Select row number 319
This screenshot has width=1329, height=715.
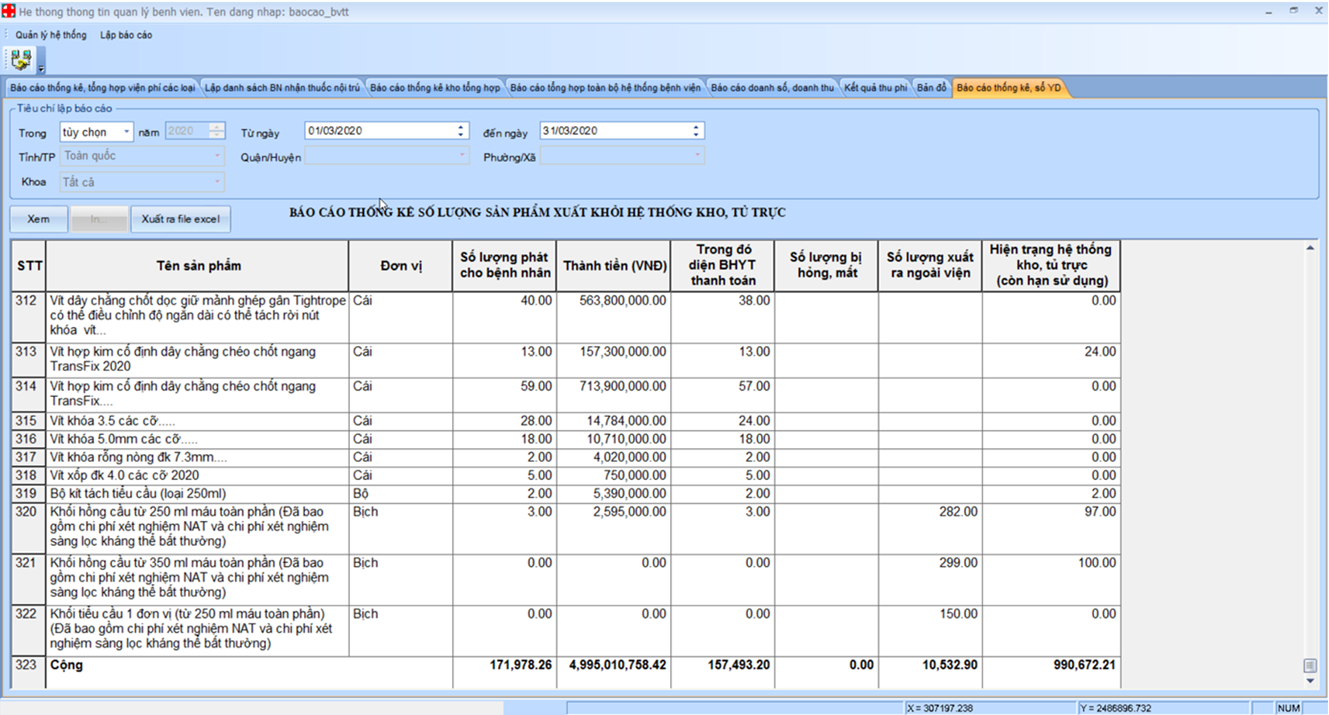(28, 493)
